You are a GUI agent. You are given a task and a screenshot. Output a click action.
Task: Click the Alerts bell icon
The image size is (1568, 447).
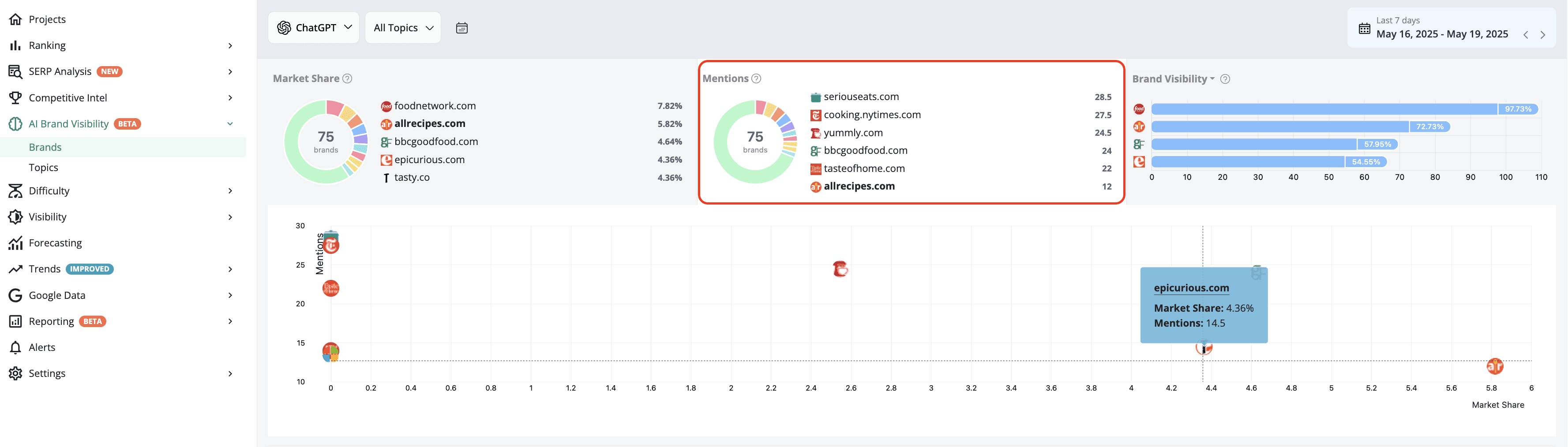[x=15, y=348]
